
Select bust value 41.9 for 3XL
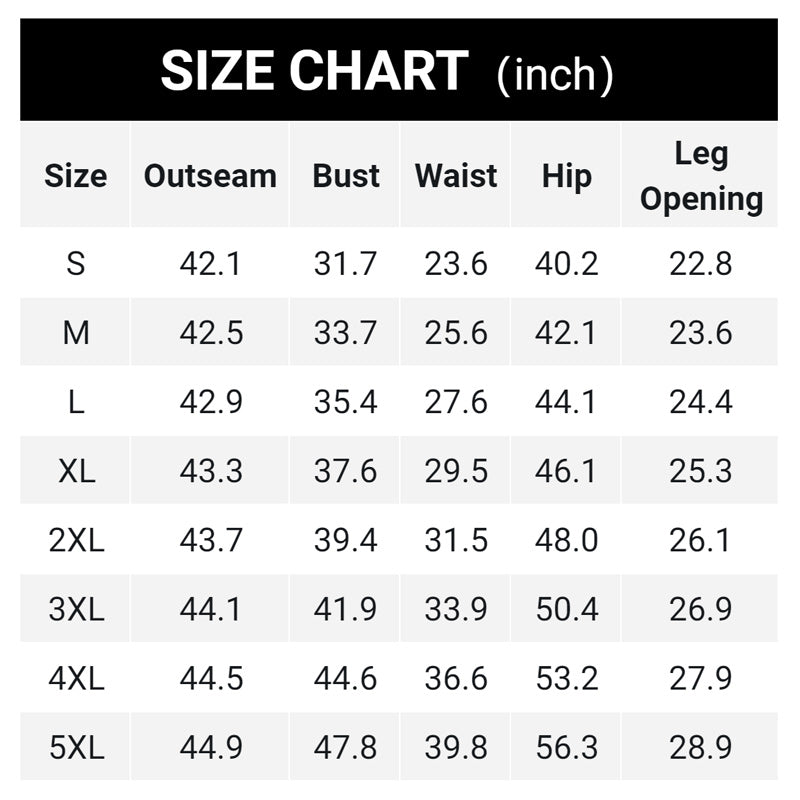[x=346, y=609]
